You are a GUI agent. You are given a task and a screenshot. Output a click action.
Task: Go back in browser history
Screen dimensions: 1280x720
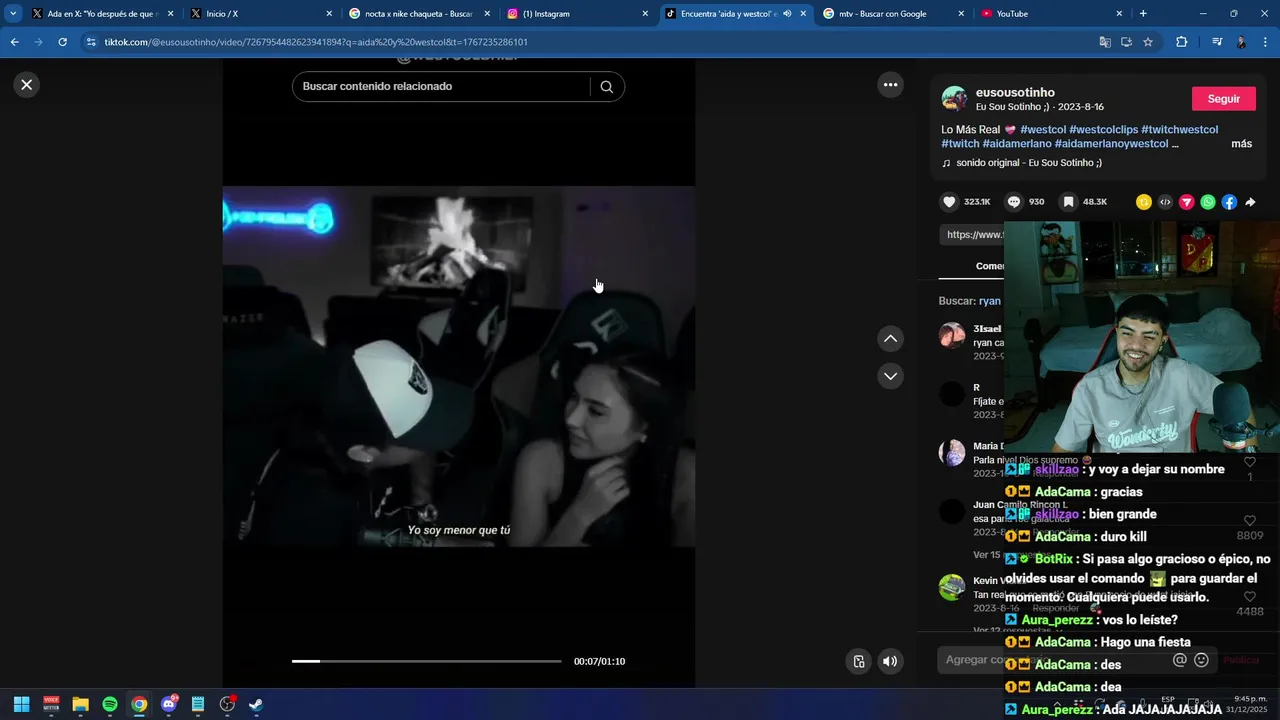[x=14, y=42]
